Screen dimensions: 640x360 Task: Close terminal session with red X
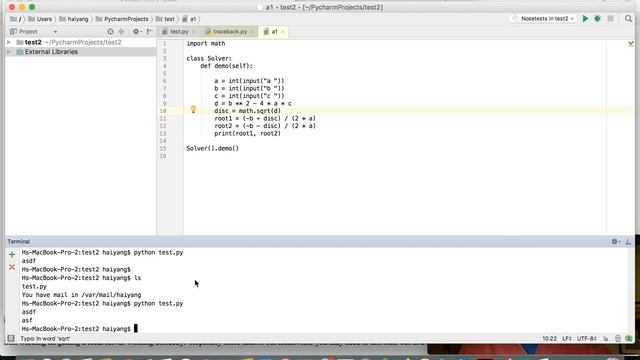pos(12,267)
